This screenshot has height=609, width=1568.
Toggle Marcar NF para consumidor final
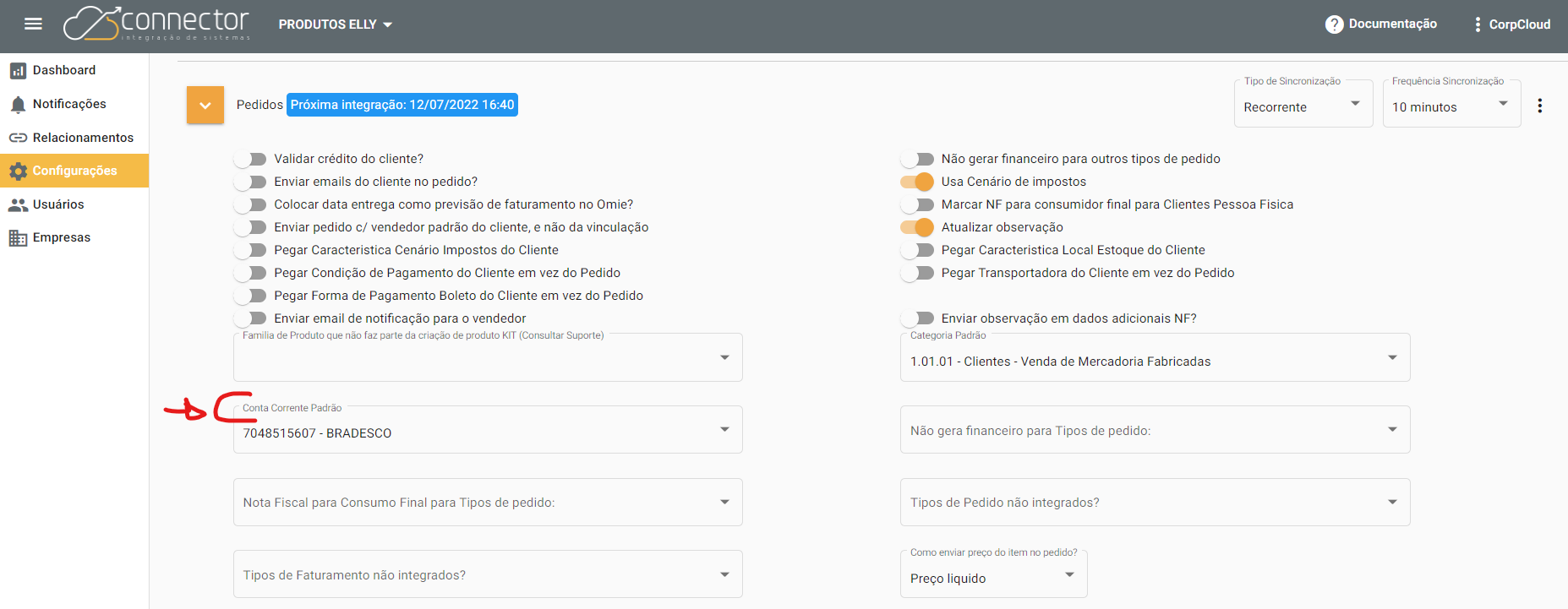917,204
